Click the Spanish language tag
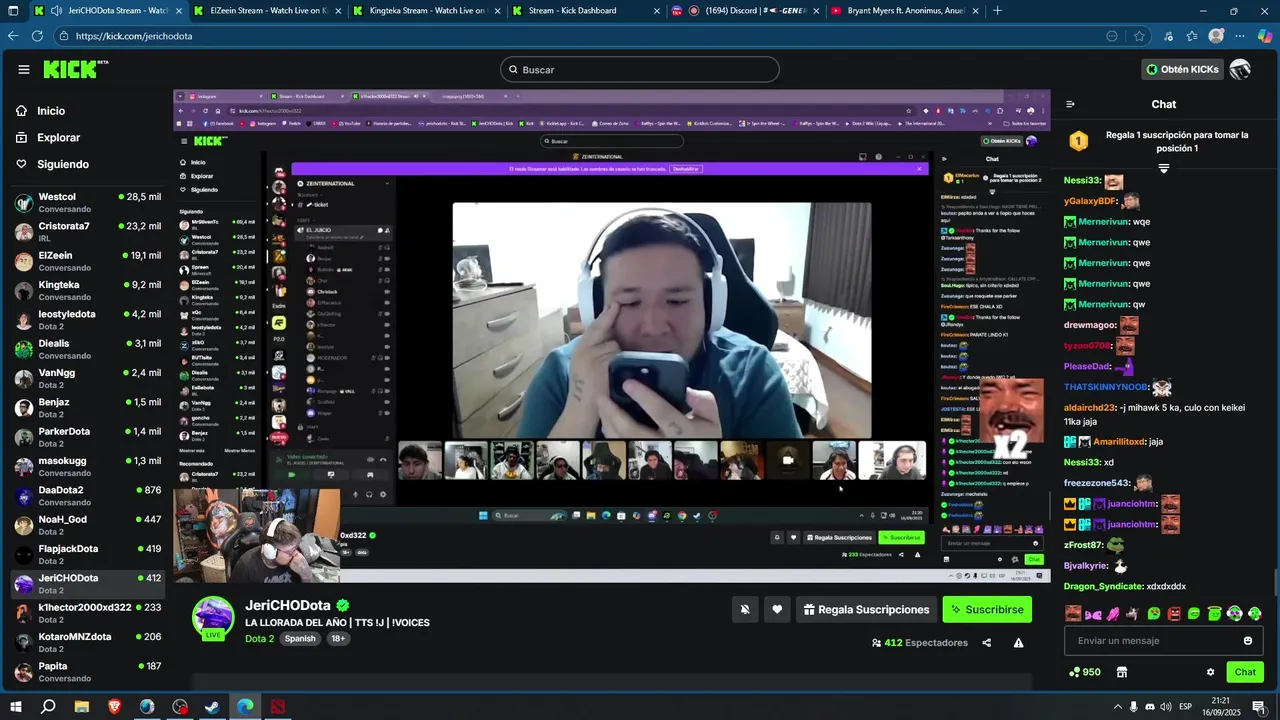 300,638
